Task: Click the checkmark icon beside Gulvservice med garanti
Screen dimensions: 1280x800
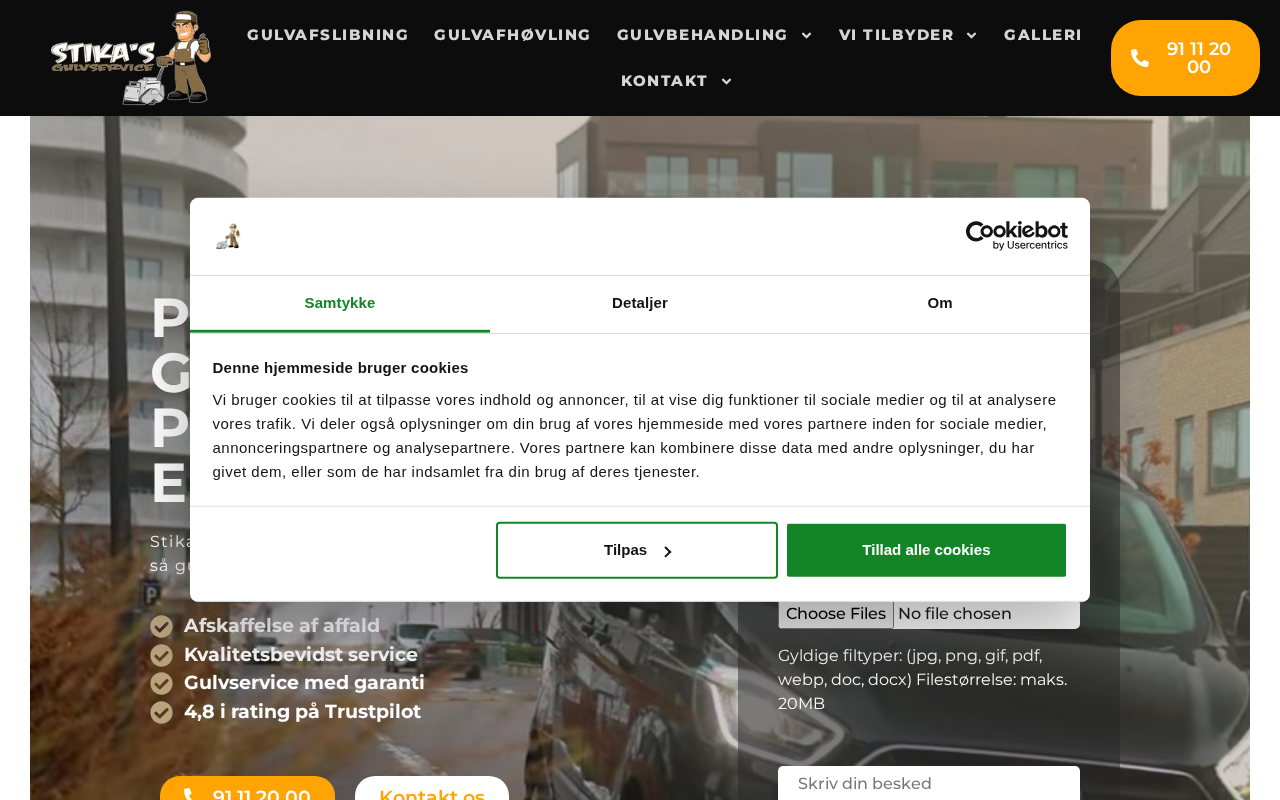Action: click(x=161, y=683)
